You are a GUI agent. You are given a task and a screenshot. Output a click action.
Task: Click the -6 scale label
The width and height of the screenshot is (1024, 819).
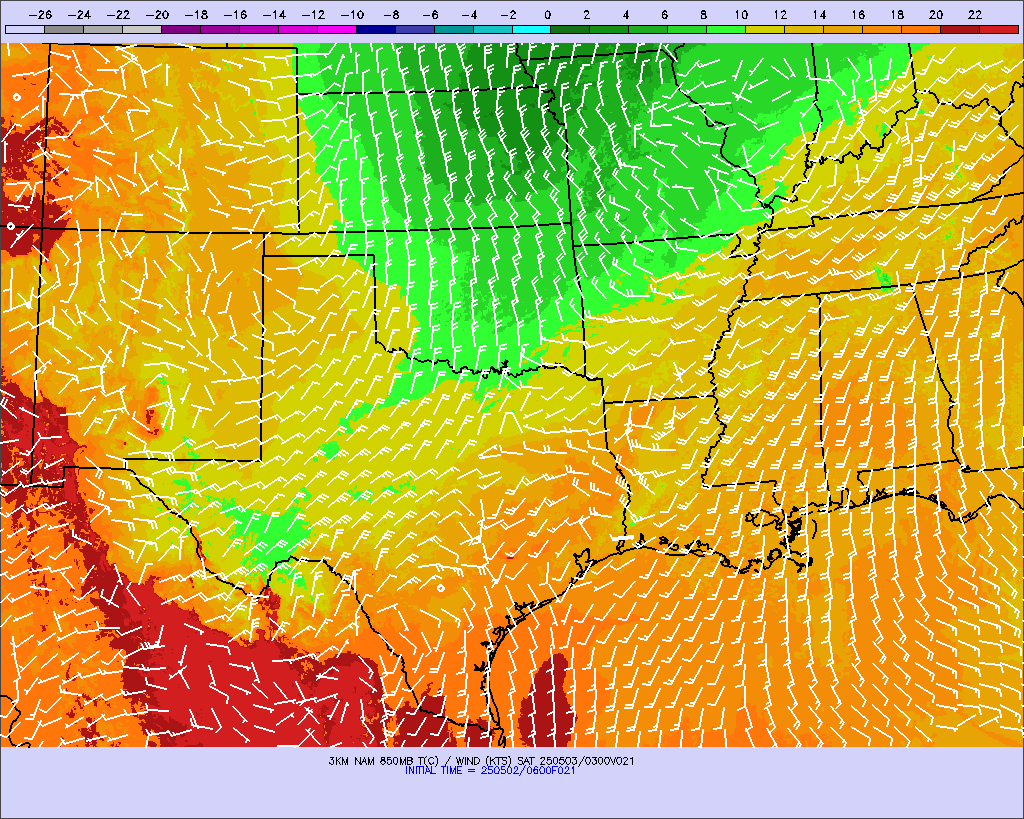[x=430, y=14]
